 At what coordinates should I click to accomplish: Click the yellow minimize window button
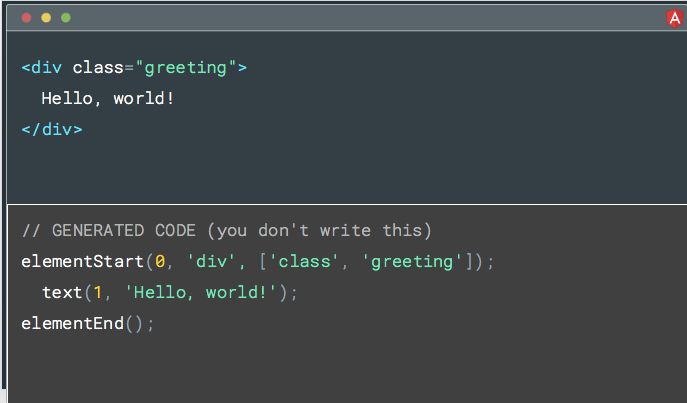click(x=46, y=18)
